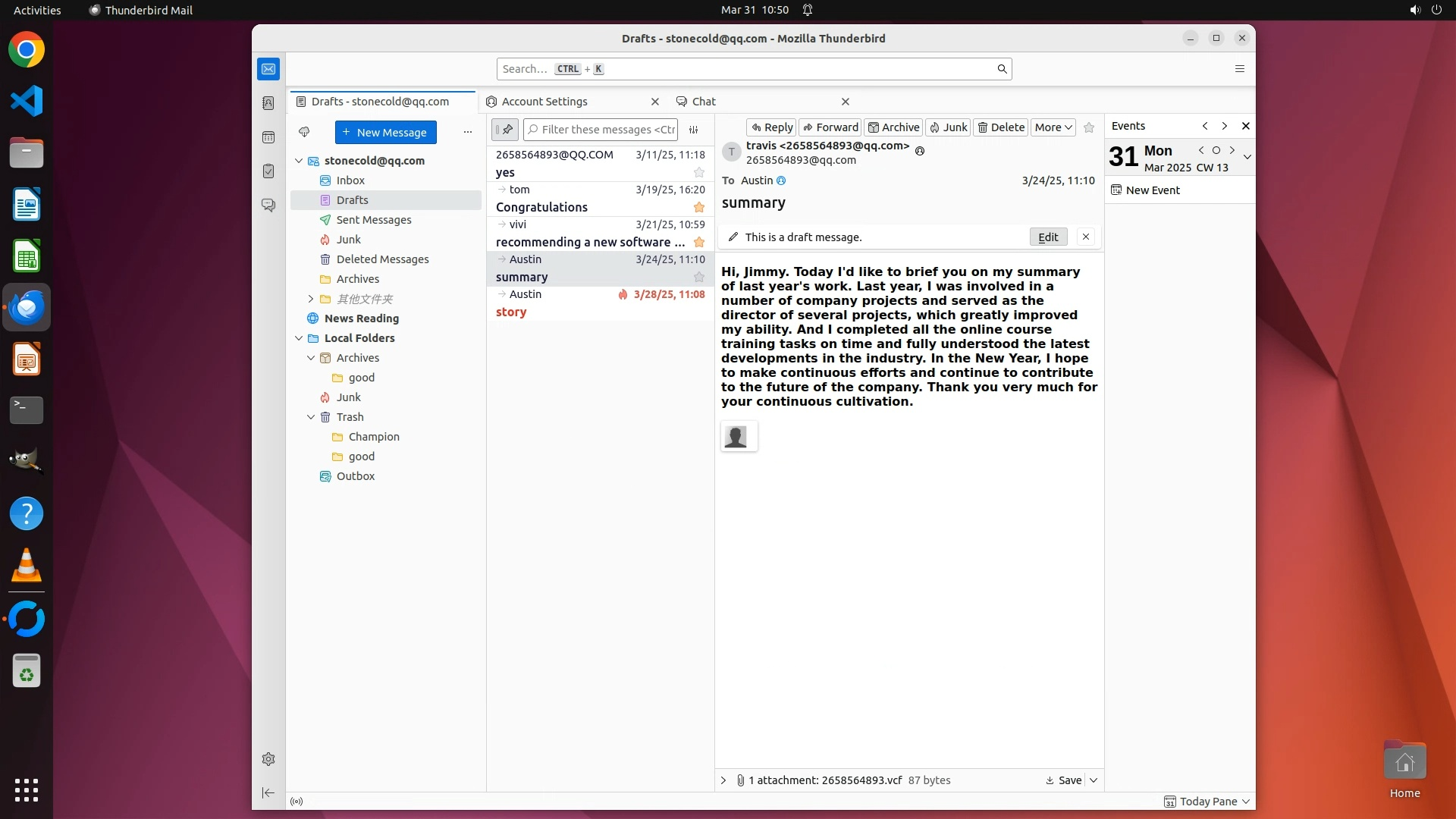Screen dimensions: 1456x819
Task: Open settings gear in spaces toolbar
Action: click(268, 759)
